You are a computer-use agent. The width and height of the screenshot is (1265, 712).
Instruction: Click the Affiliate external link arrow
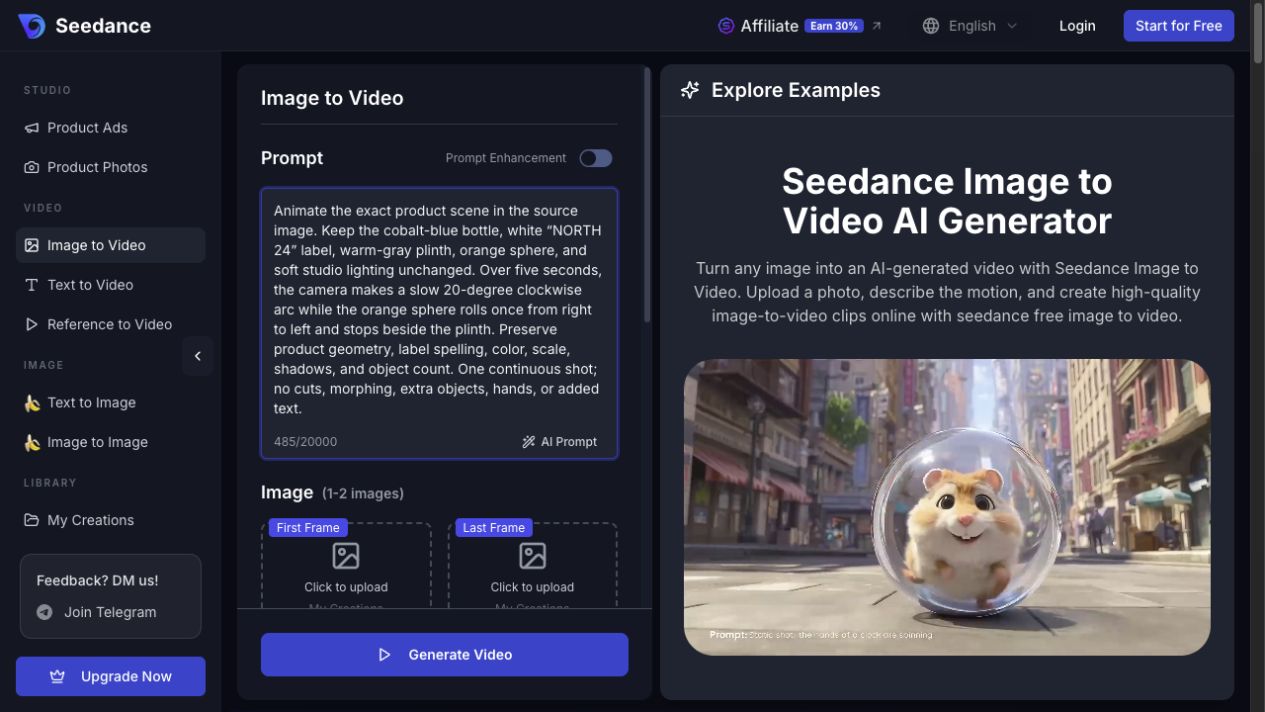[x=877, y=26]
